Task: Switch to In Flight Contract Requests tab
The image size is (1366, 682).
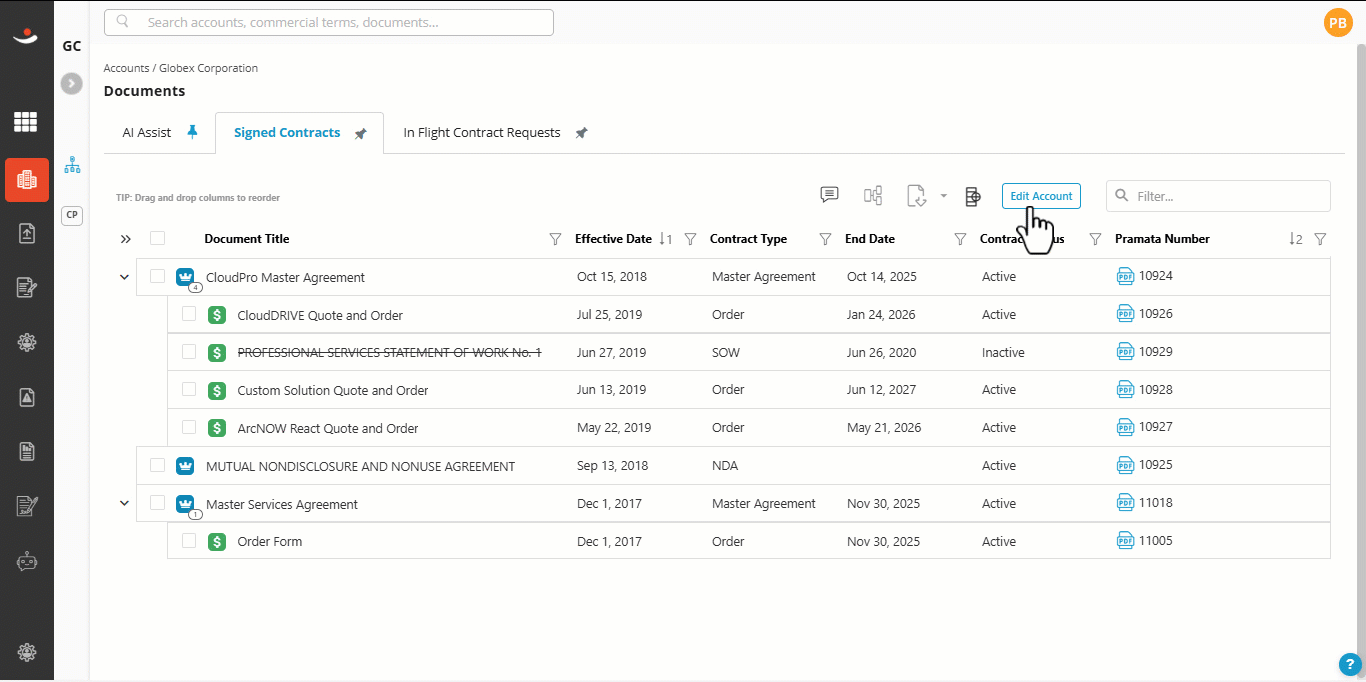Action: 482,132
